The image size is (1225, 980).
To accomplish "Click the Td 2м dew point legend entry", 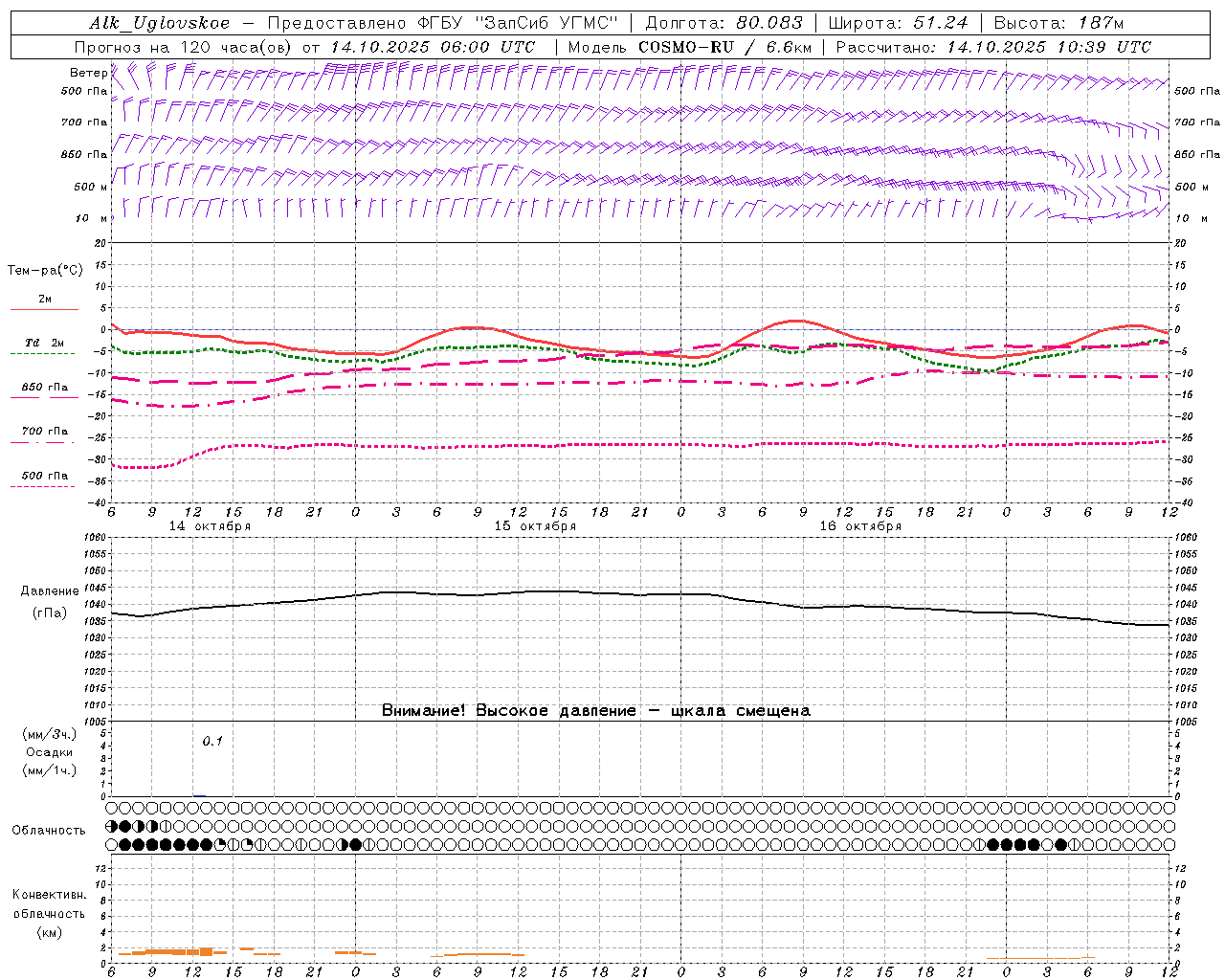I will click(x=44, y=343).
